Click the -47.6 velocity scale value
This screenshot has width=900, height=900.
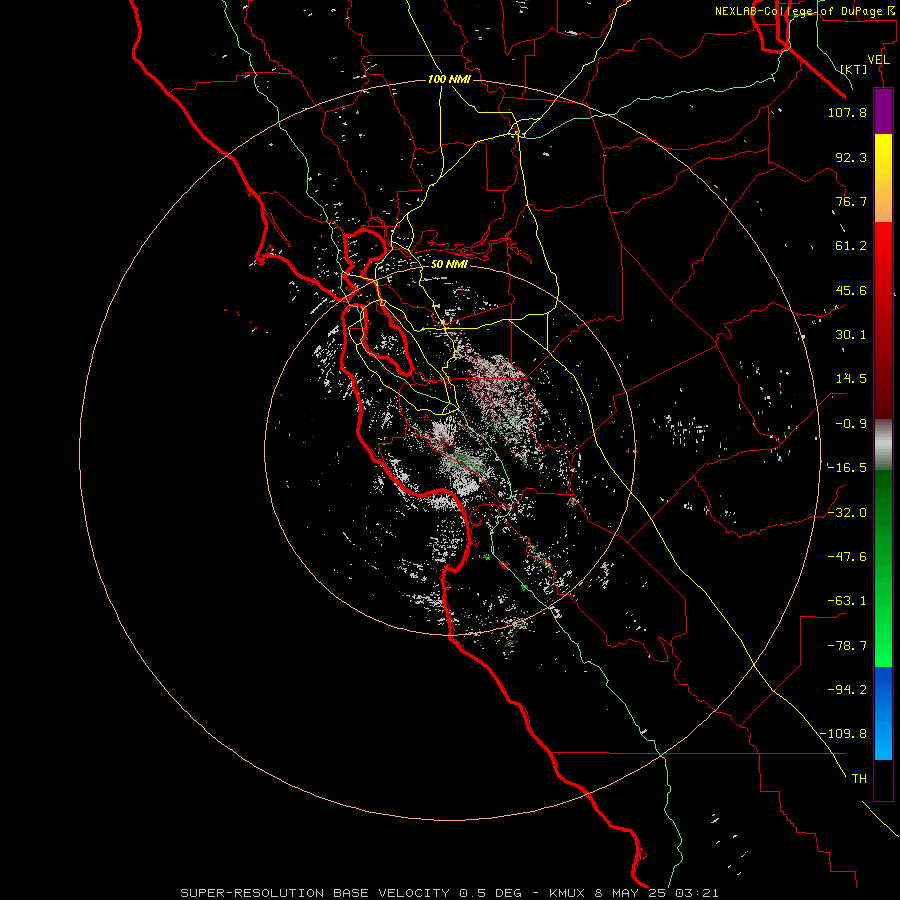pyautogui.click(x=847, y=556)
